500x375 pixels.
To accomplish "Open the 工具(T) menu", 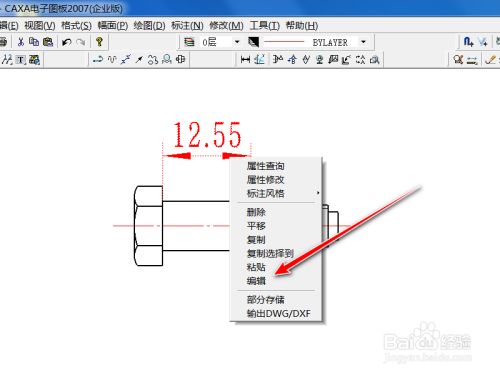I will point(265,26).
